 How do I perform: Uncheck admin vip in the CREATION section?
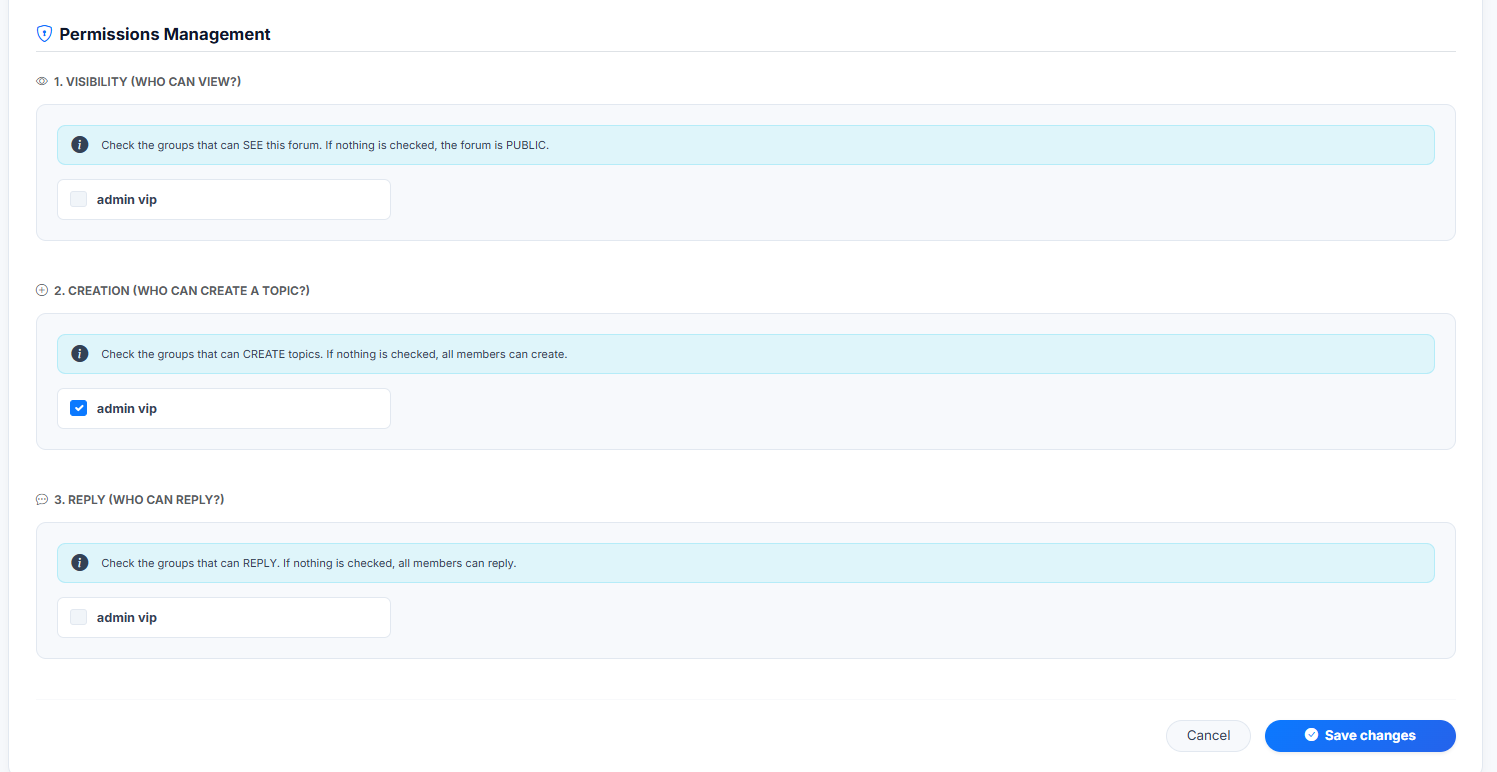click(78, 407)
